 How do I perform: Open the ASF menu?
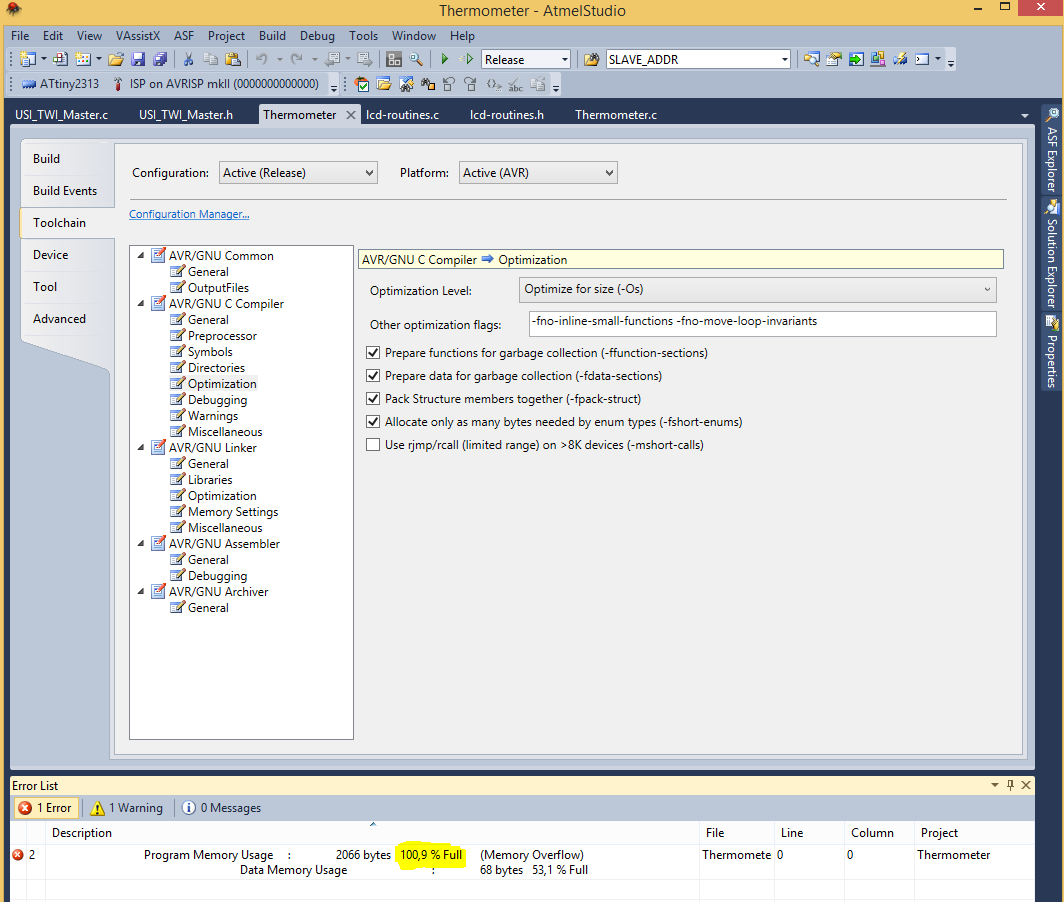coord(184,36)
